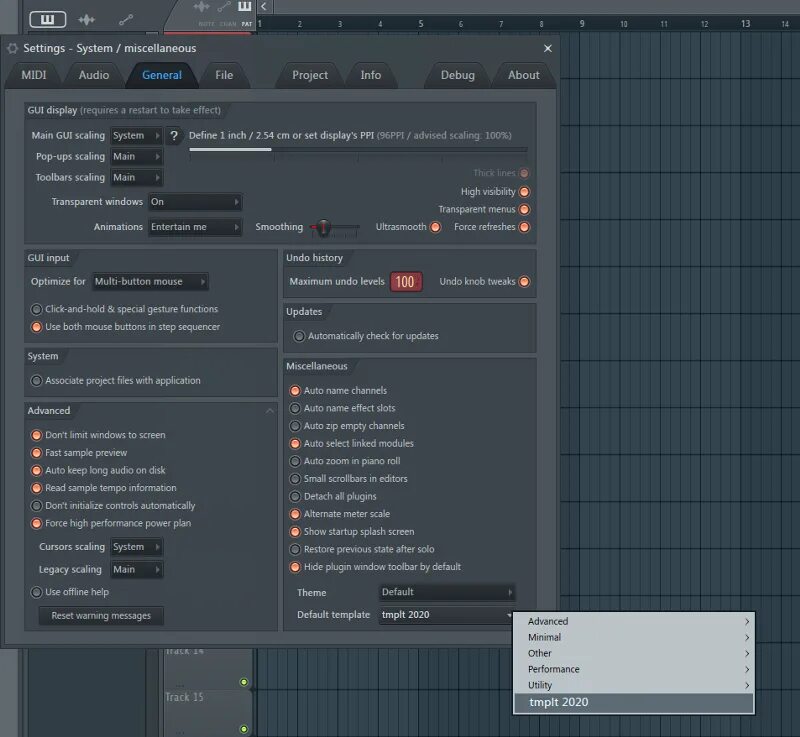This screenshot has width=800, height=737.
Task: Click the boxed piano-keys pattern icon in picker
Action: pos(47,19)
